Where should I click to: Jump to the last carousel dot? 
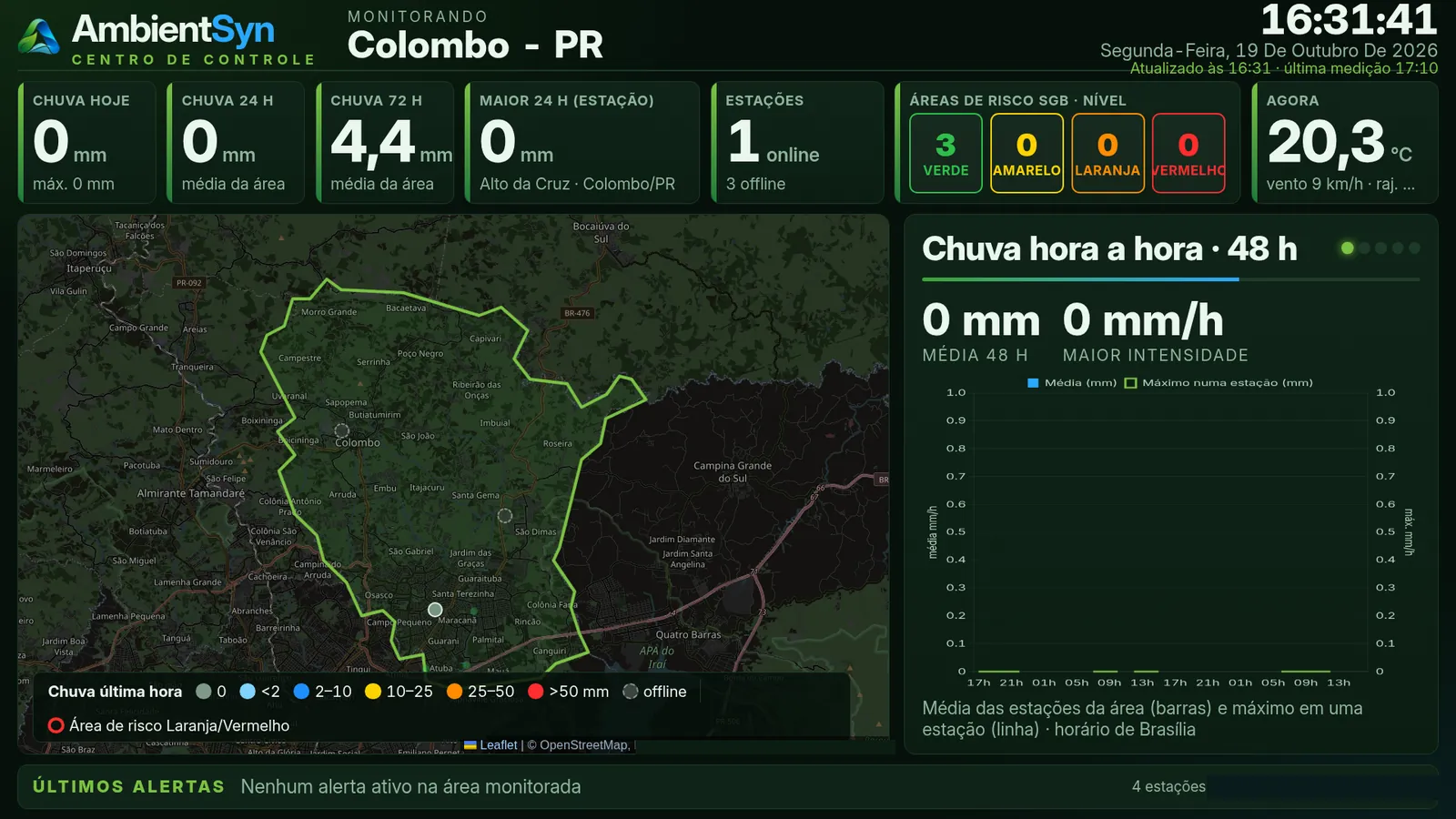(1415, 248)
